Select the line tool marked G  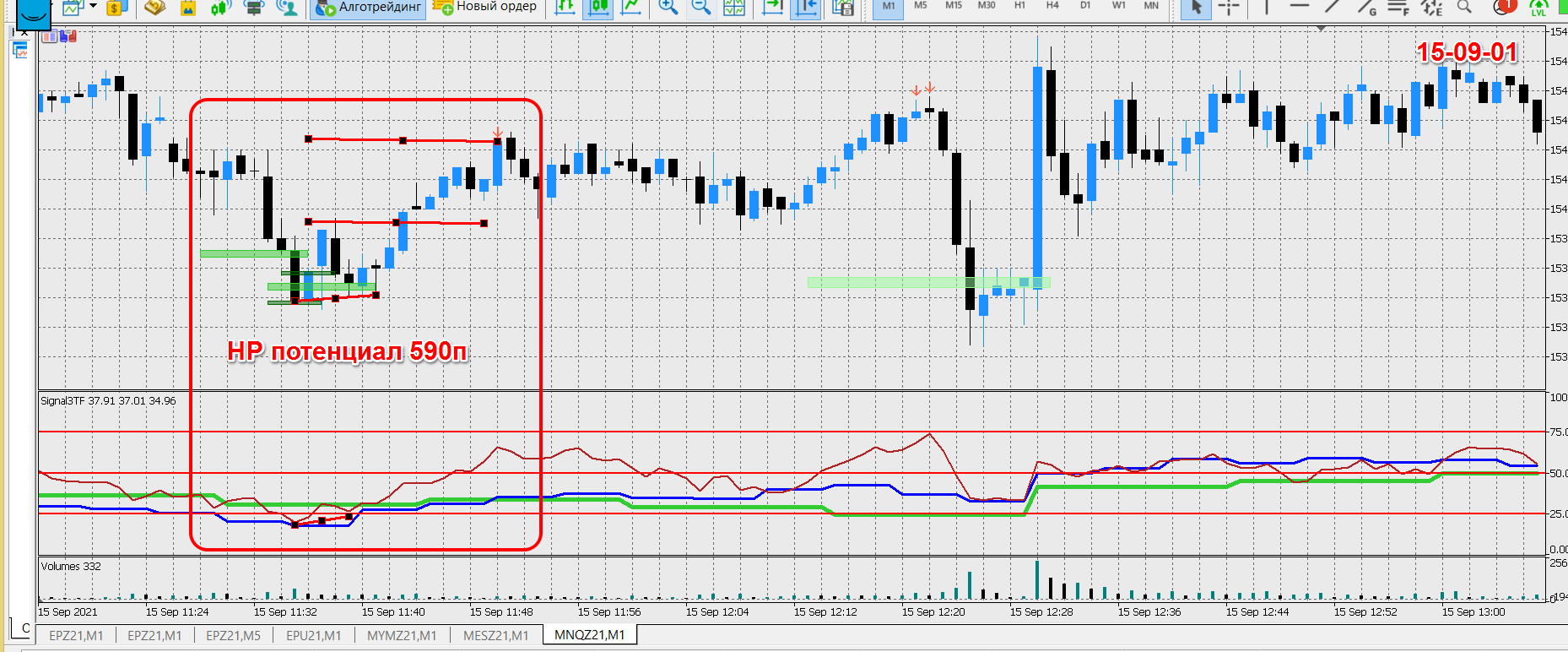pos(1366,7)
